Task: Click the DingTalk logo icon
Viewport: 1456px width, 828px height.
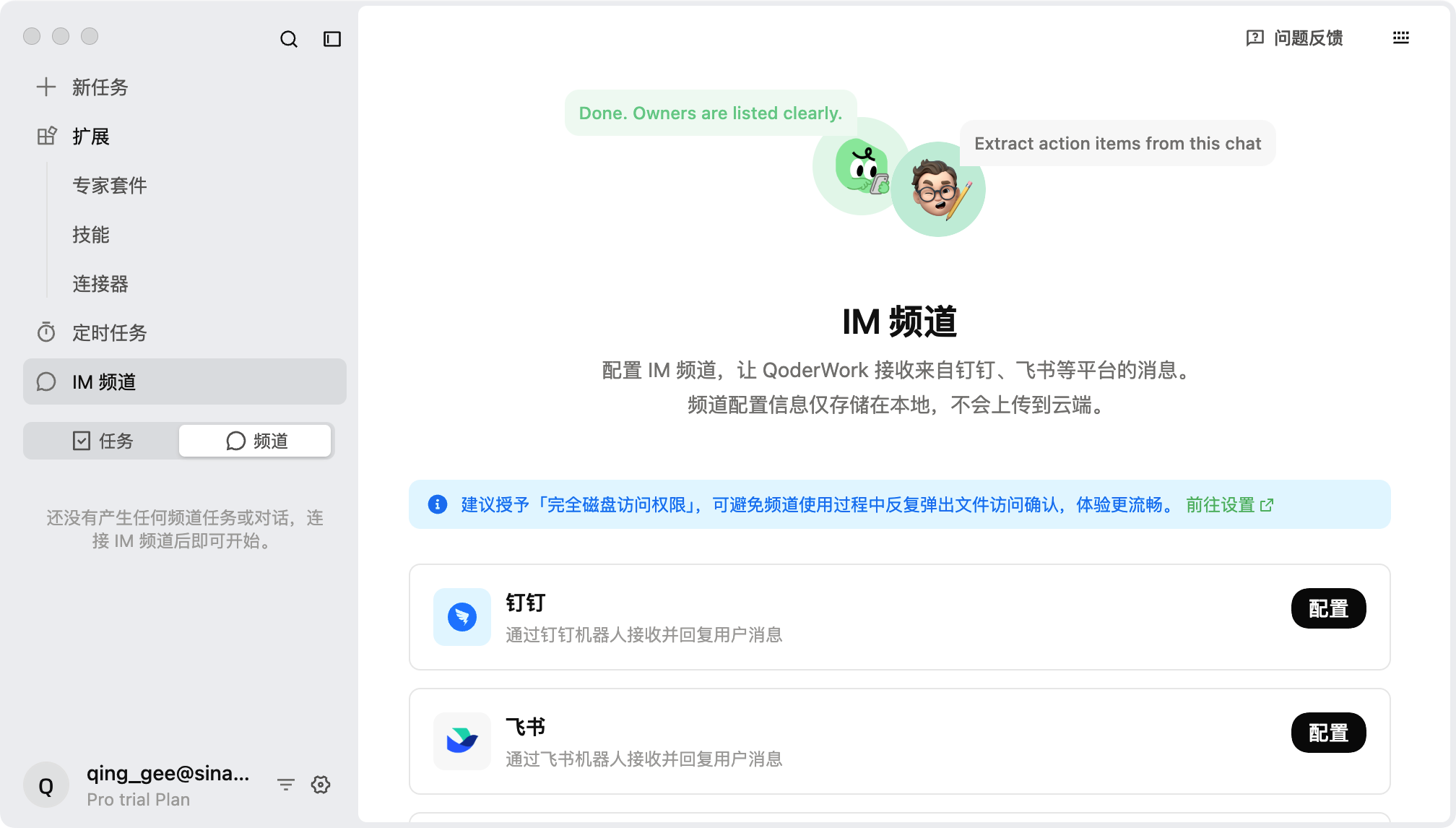Action: click(462, 617)
